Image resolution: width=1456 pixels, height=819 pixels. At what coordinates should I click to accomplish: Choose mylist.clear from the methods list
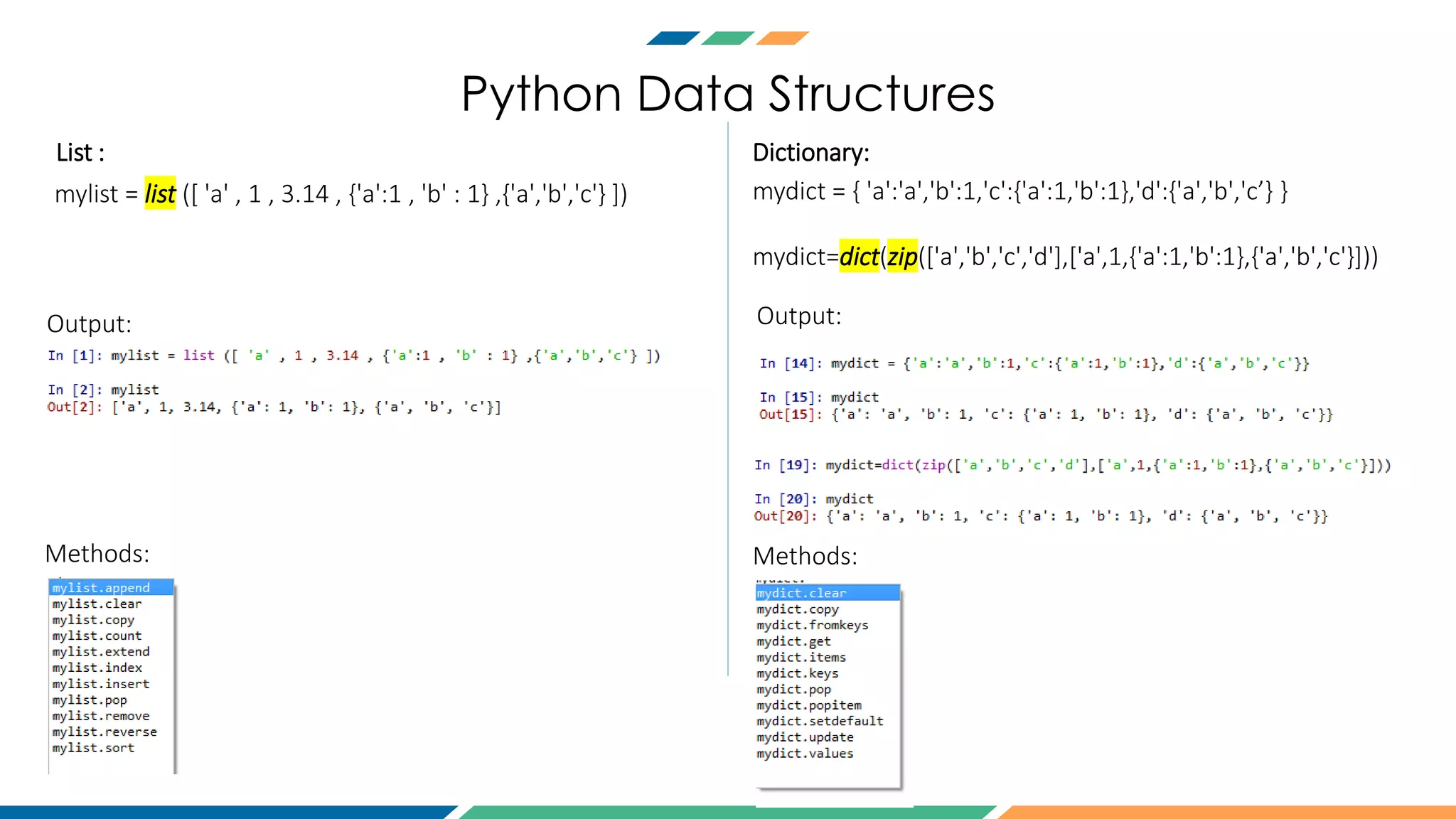click(x=97, y=604)
